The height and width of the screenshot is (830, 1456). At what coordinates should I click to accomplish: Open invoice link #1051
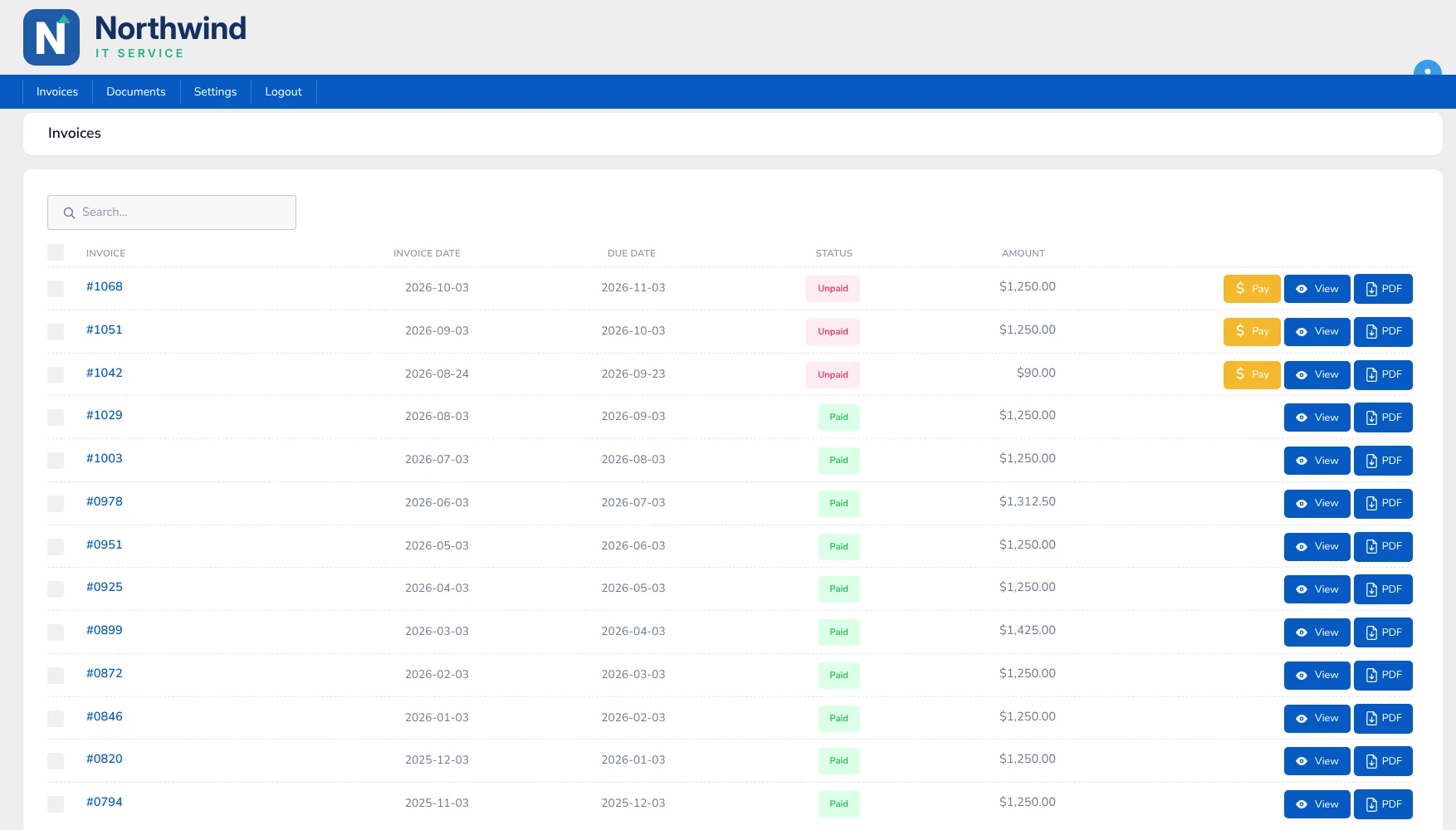(x=105, y=330)
